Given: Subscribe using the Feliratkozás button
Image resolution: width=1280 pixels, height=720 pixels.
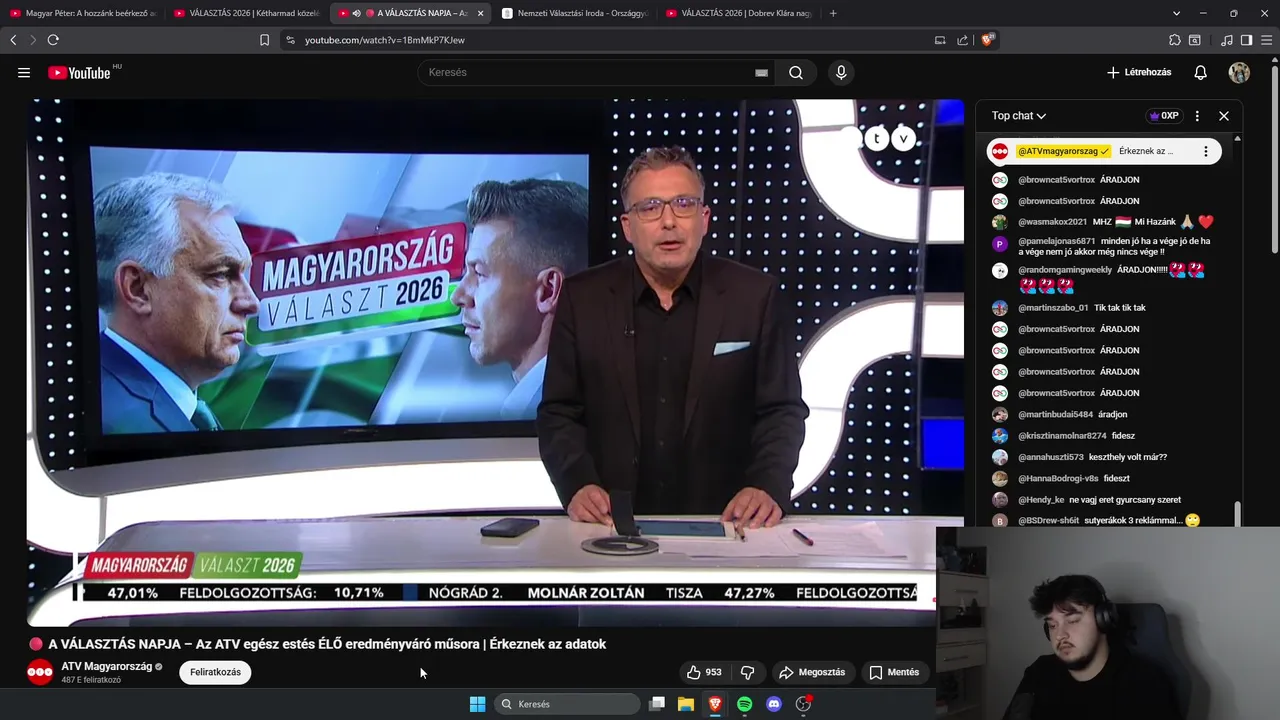Looking at the screenshot, I should click(x=215, y=672).
